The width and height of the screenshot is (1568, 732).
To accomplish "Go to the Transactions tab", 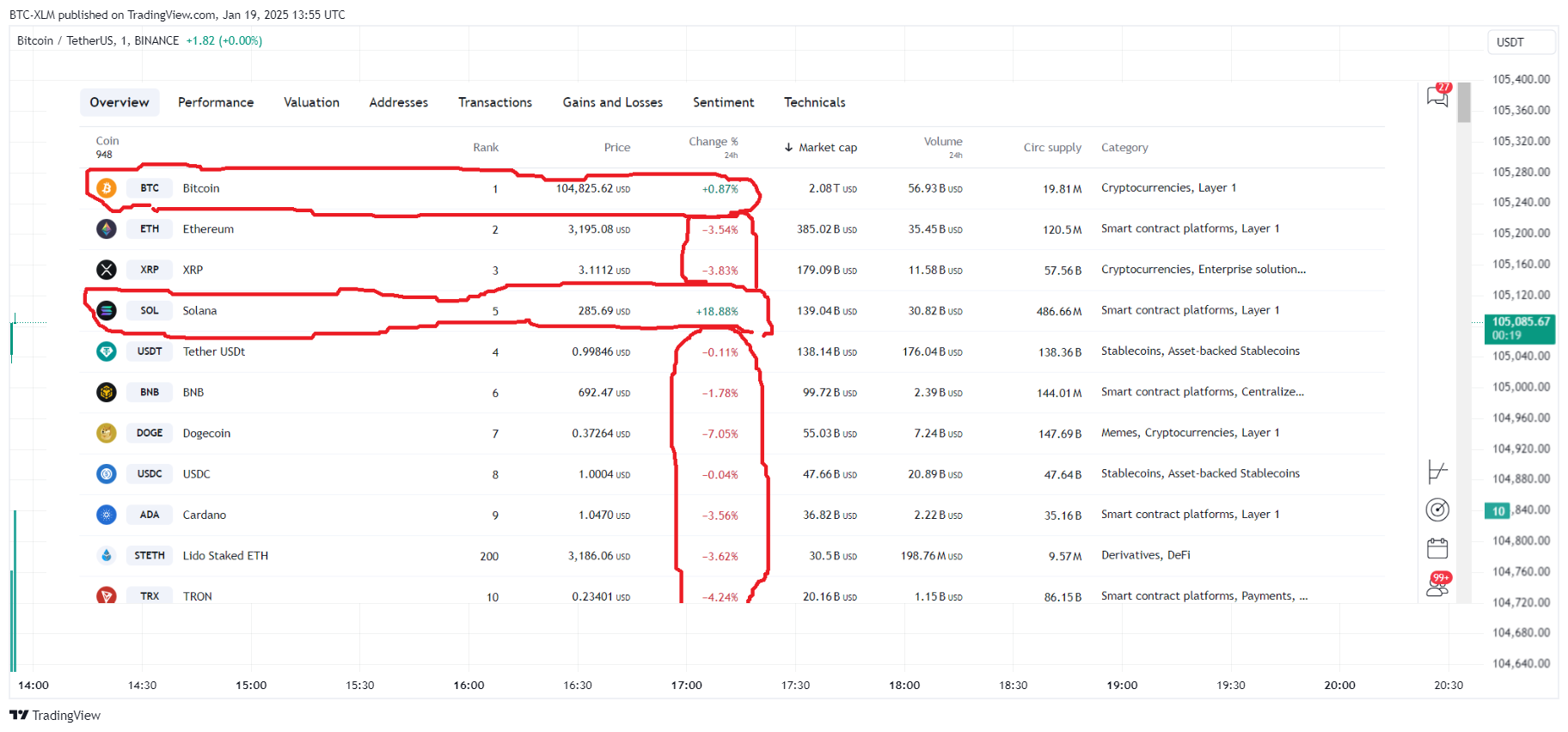I will [495, 102].
